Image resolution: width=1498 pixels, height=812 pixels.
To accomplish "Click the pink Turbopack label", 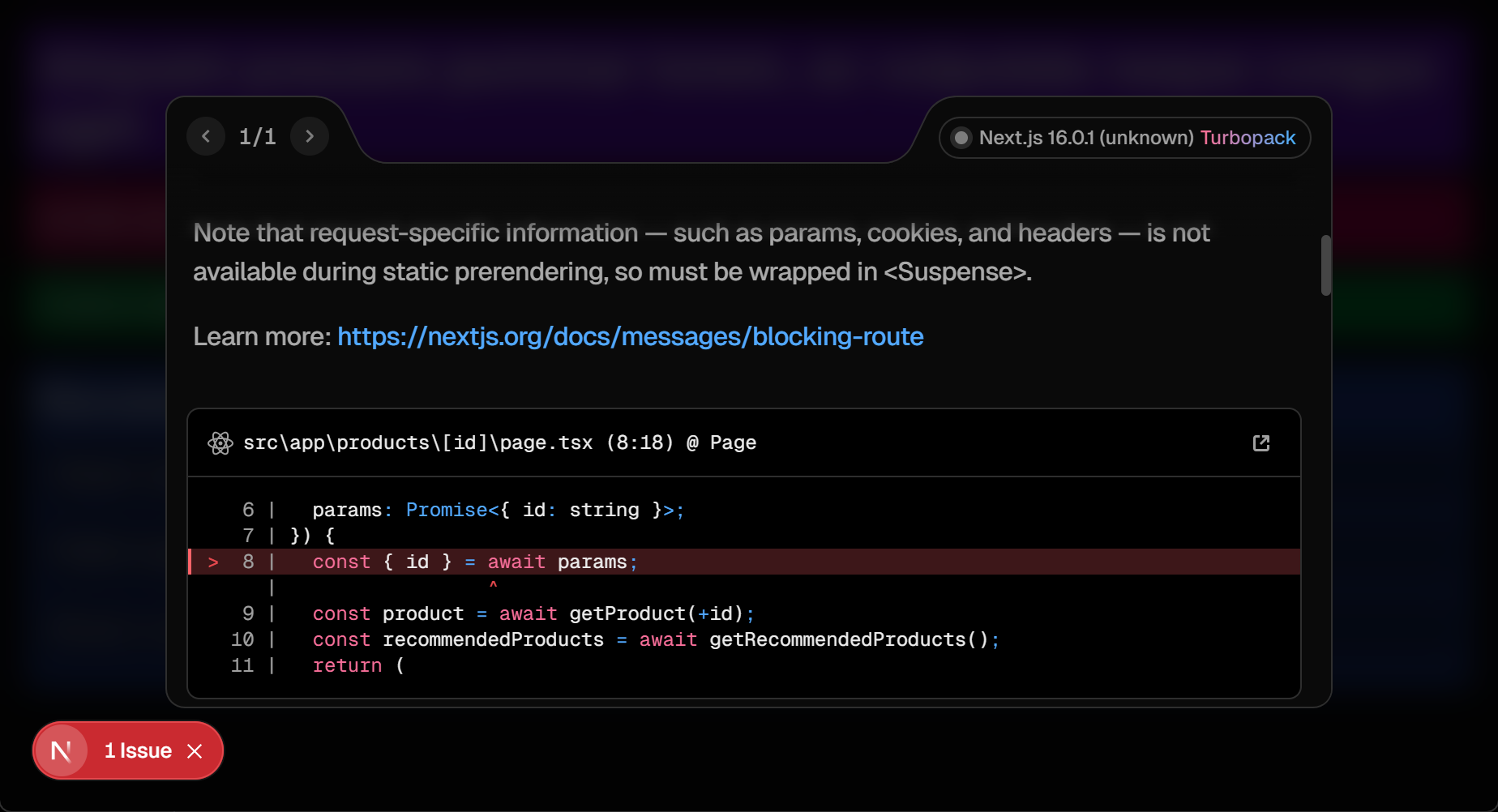I will click(1248, 138).
